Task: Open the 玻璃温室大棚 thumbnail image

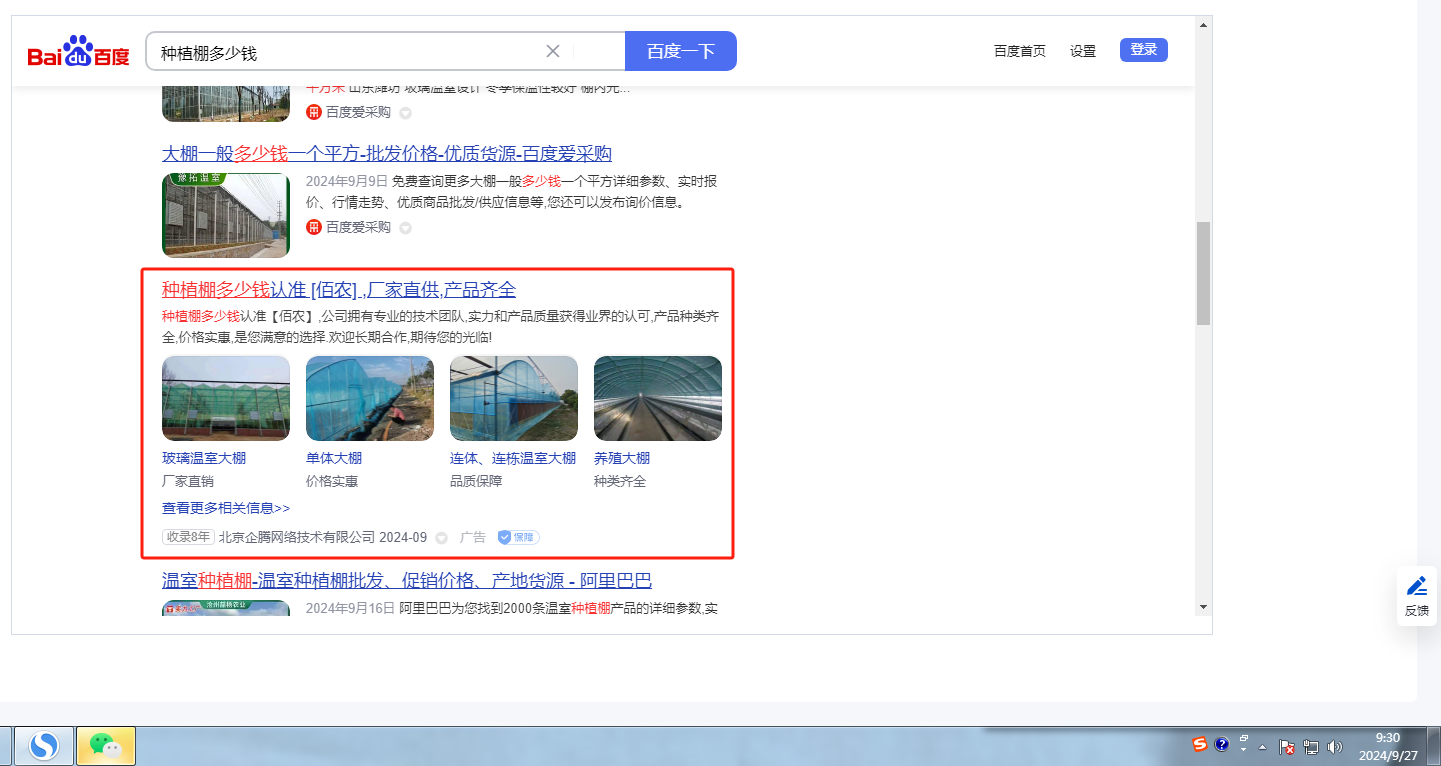Action: click(x=226, y=398)
